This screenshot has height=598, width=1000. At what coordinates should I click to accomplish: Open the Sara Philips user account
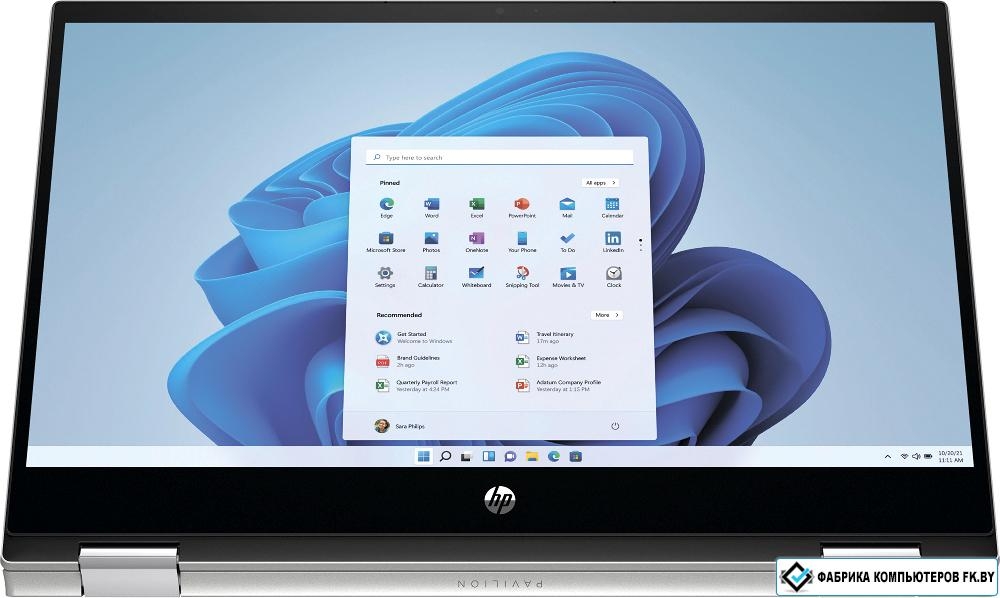(x=400, y=426)
